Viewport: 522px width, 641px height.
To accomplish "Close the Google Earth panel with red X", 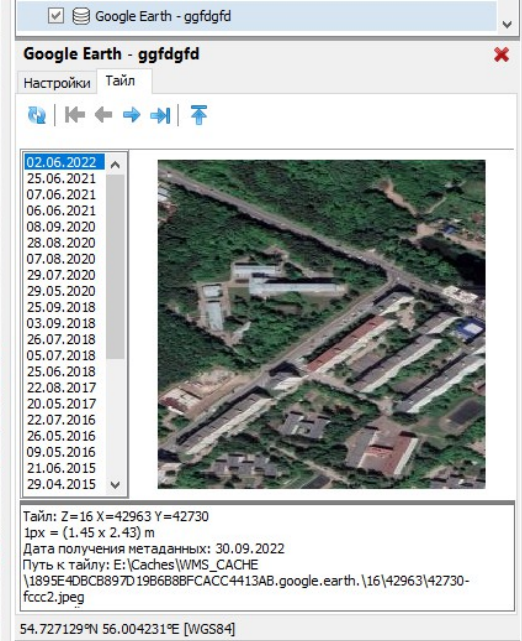I will [x=501, y=54].
